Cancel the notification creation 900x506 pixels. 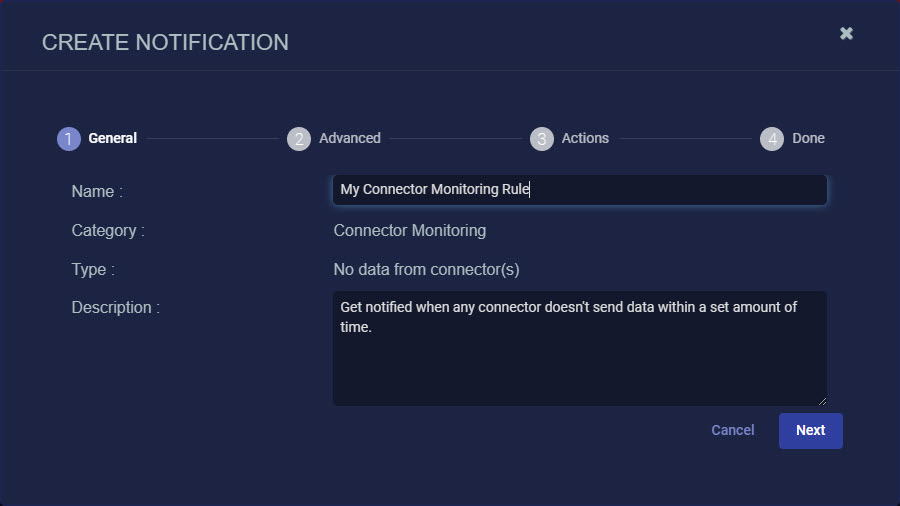click(x=732, y=430)
